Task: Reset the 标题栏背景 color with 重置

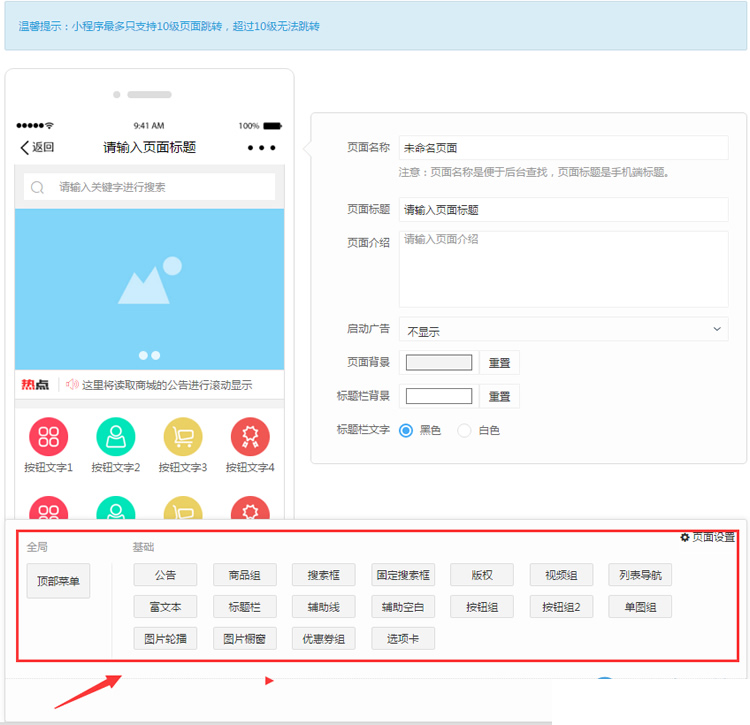Action: pos(499,396)
